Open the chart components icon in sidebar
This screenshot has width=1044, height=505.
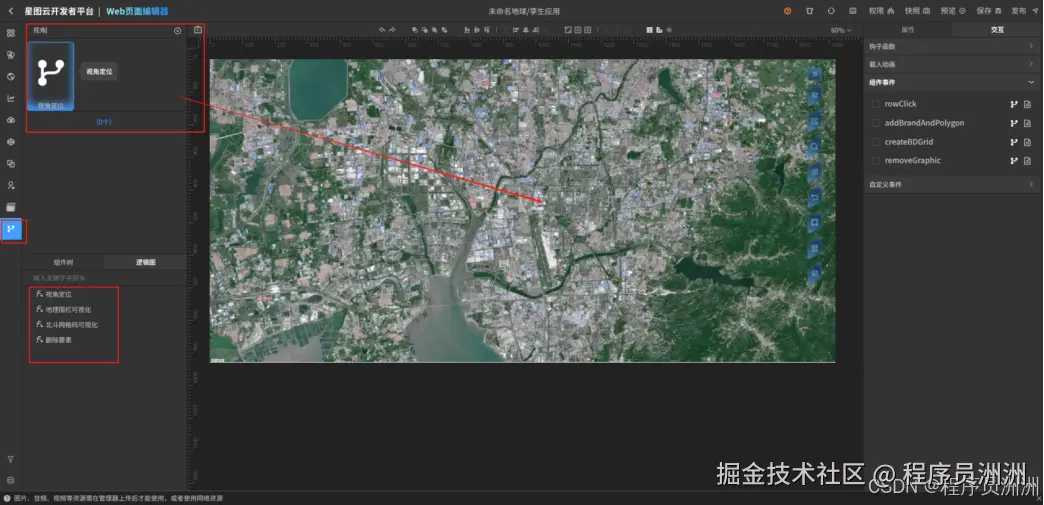coord(11,99)
